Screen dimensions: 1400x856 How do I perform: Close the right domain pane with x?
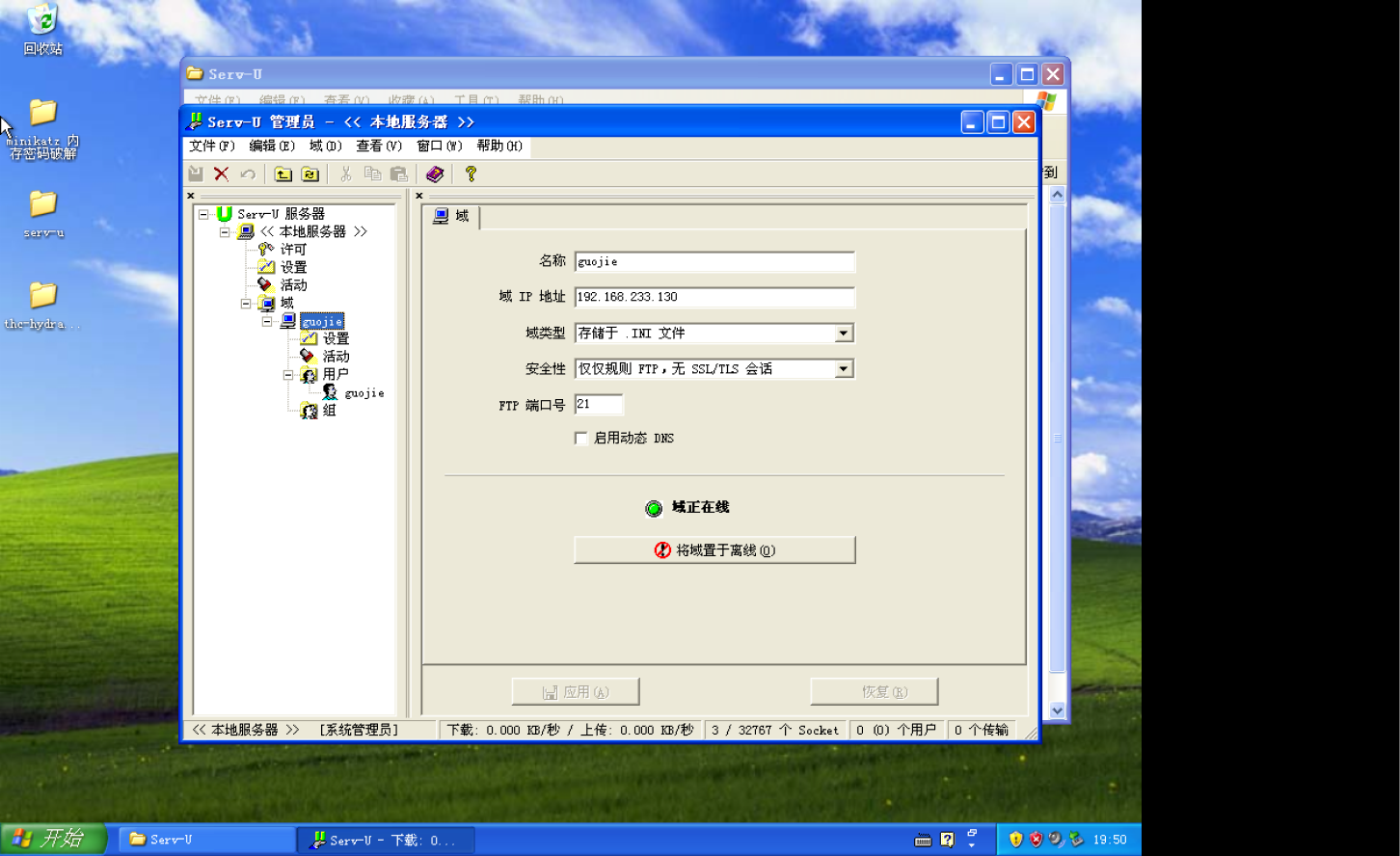tap(419, 196)
